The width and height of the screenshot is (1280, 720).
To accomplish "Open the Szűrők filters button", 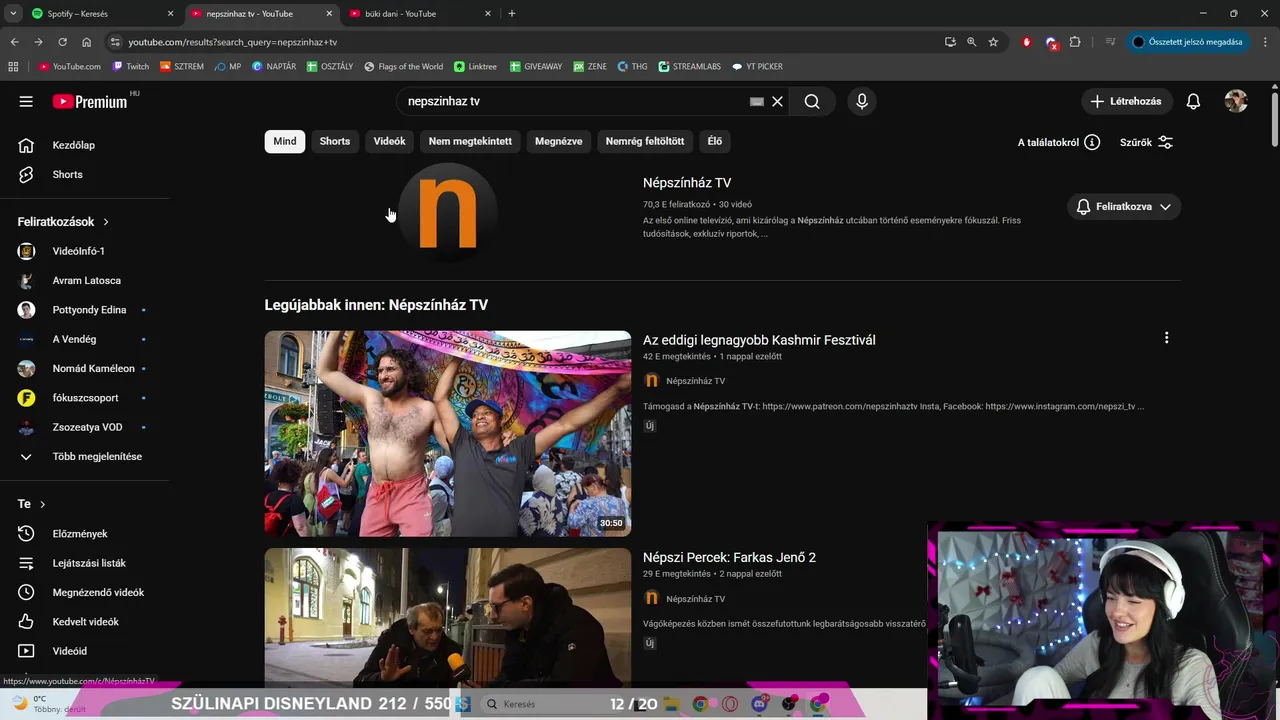I will pos(1146,142).
